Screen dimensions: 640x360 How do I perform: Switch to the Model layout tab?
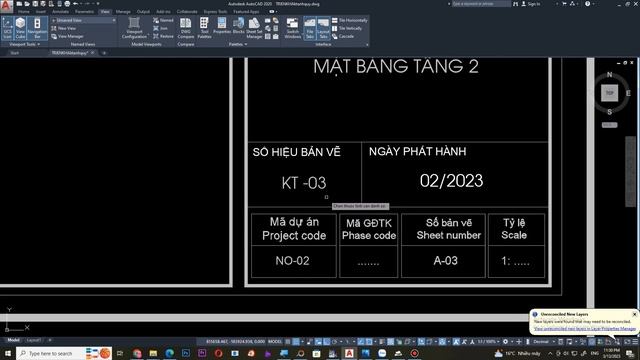point(13,340)
